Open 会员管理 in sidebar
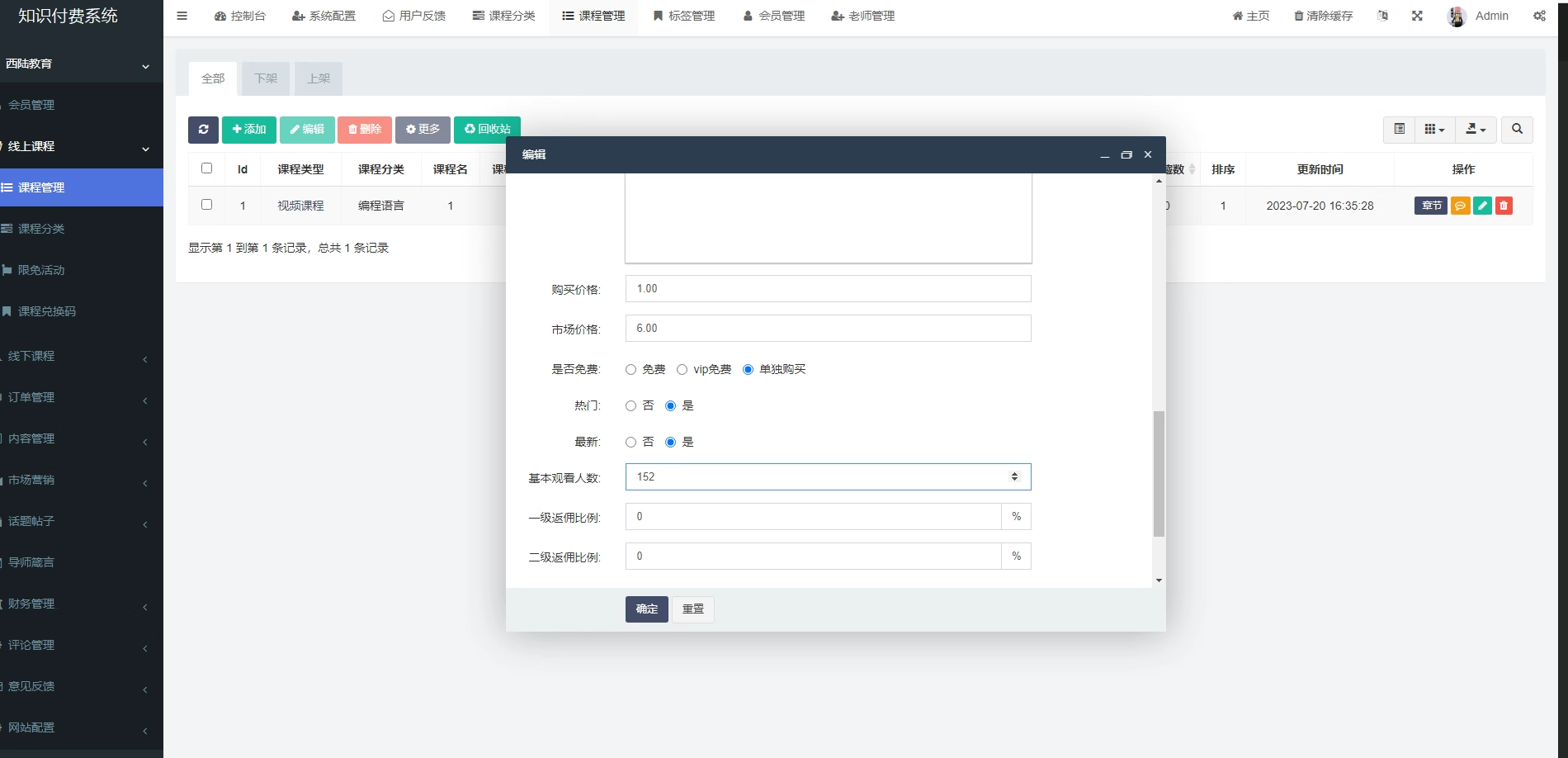Viewport: 1568px width, 758px height. click(82, 105)
